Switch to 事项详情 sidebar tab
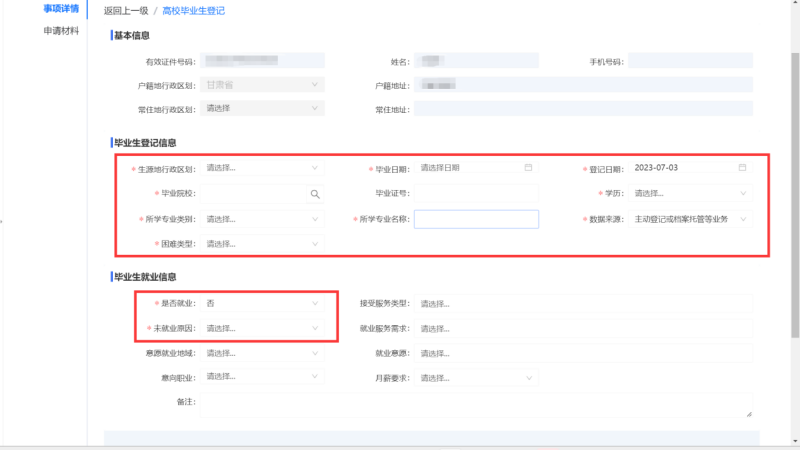 coord(61,9)
